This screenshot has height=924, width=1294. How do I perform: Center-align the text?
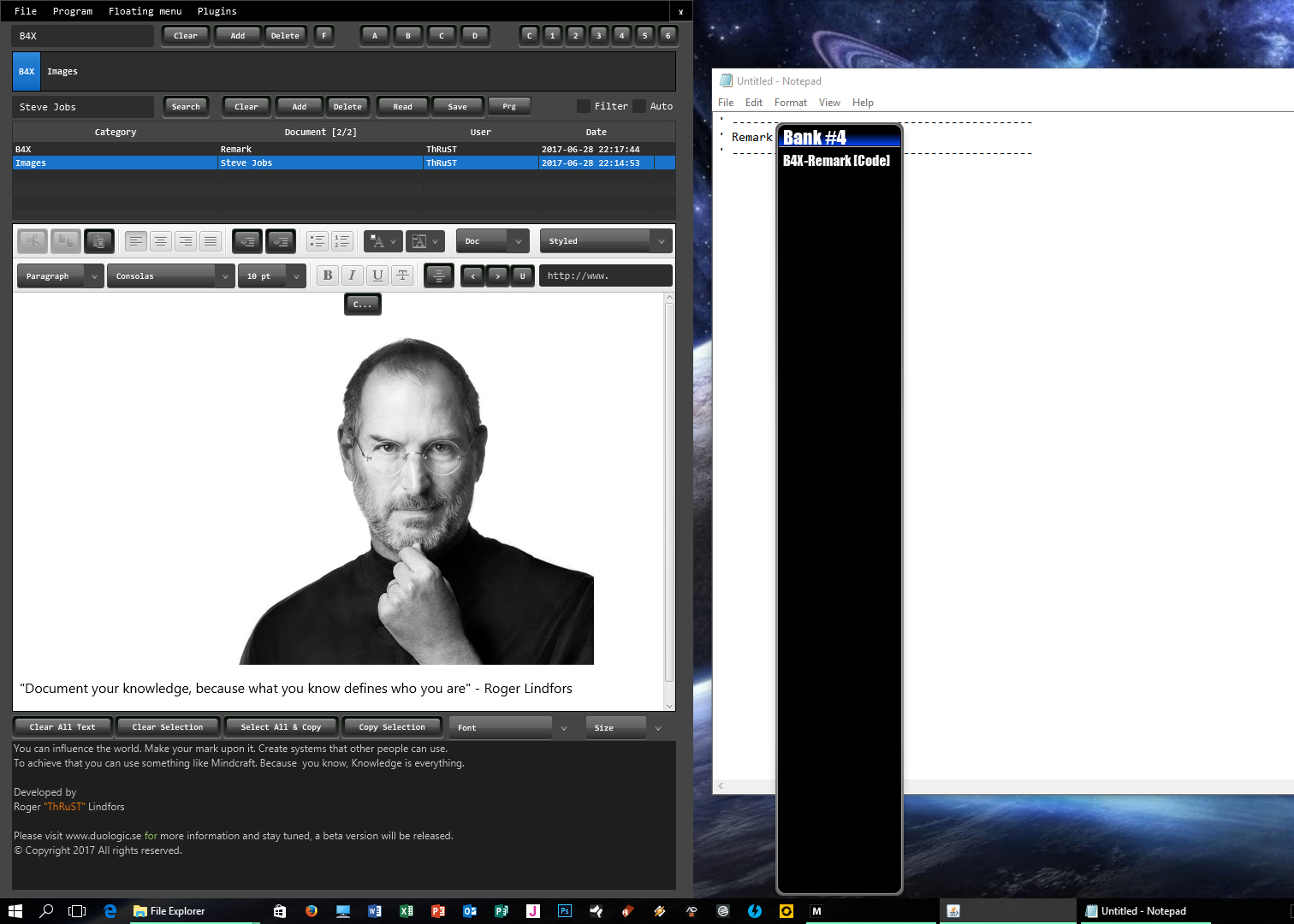(x=161, y=241)
